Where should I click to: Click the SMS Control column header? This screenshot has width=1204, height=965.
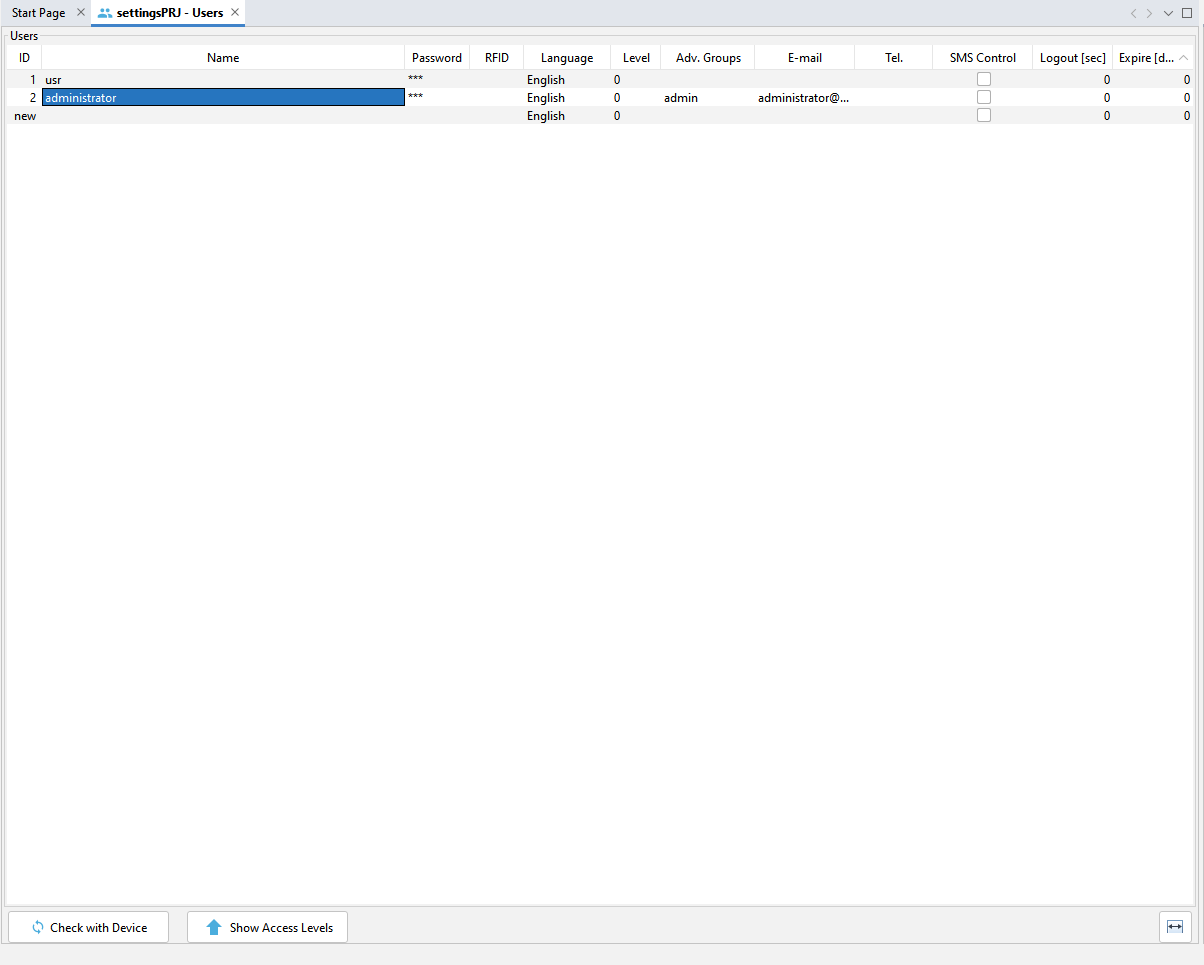point(983,58)
